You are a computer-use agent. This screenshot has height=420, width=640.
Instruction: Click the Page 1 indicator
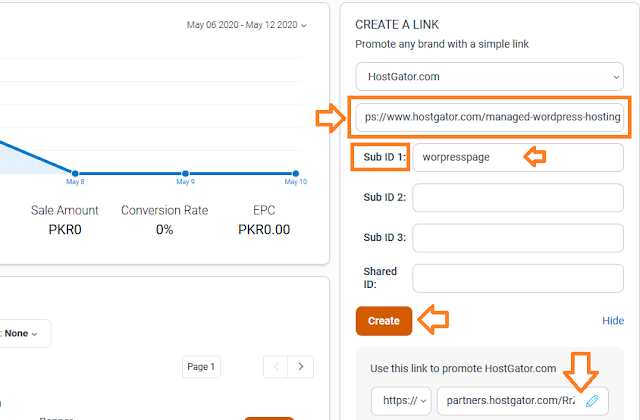coord(201,367)
